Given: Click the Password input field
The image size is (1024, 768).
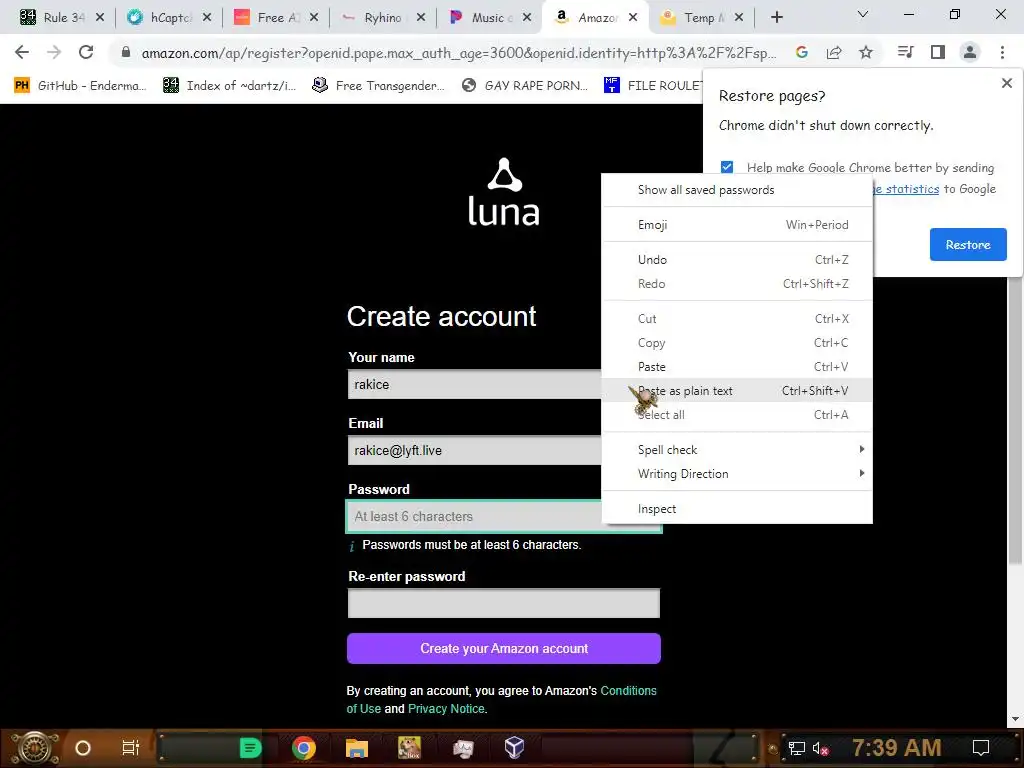Looking at the screenshot, I should point(475,517).
